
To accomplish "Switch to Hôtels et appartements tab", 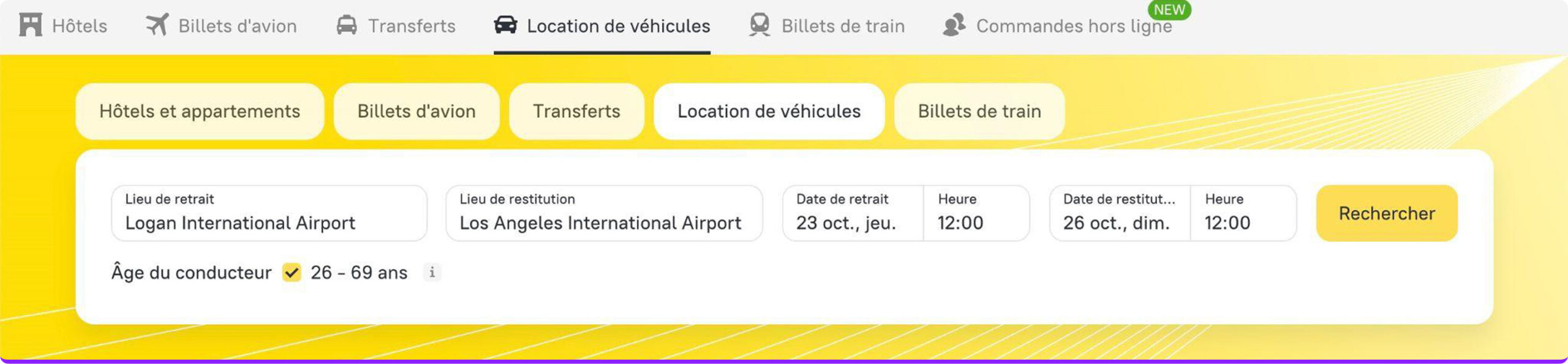I will 200,112.
